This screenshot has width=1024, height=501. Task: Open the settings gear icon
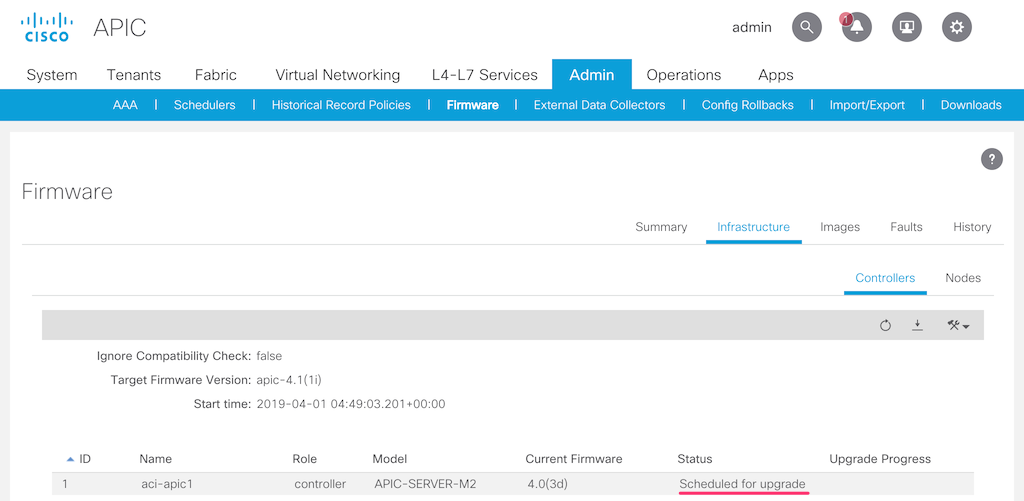click(x=957, y=27)
